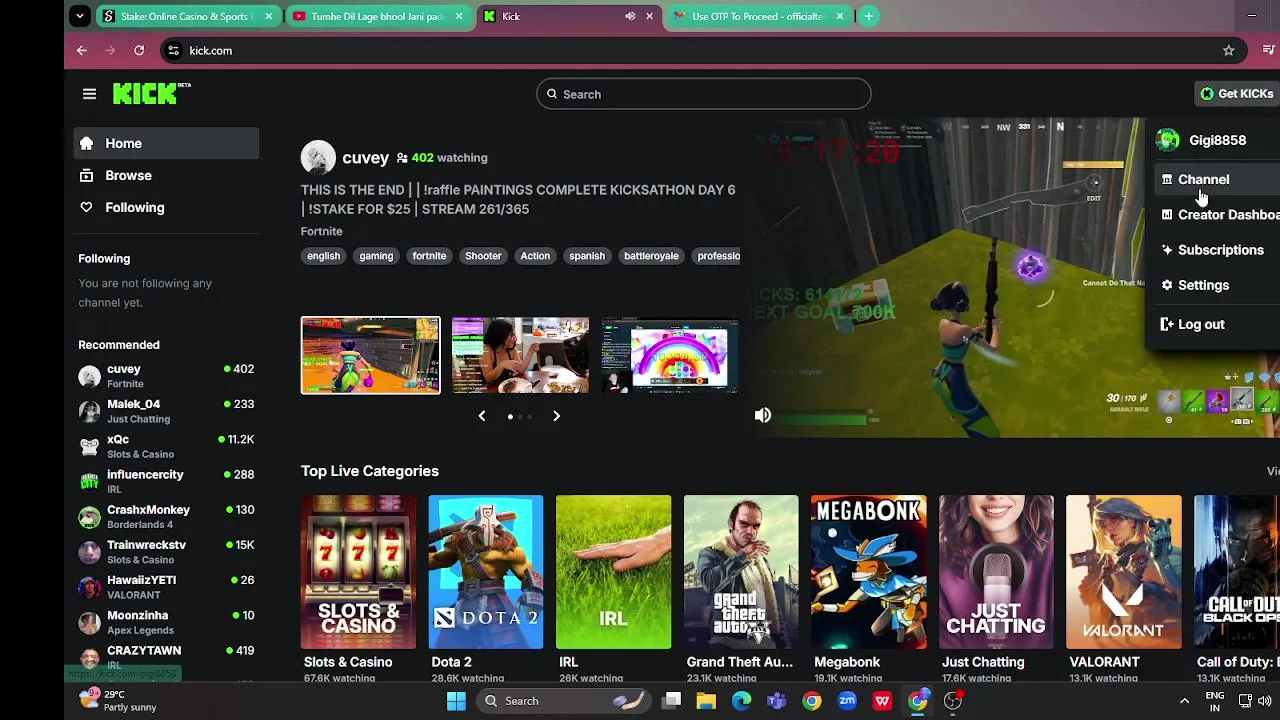
Task: Open a new browser tab
Action: (x=869, y=16)
